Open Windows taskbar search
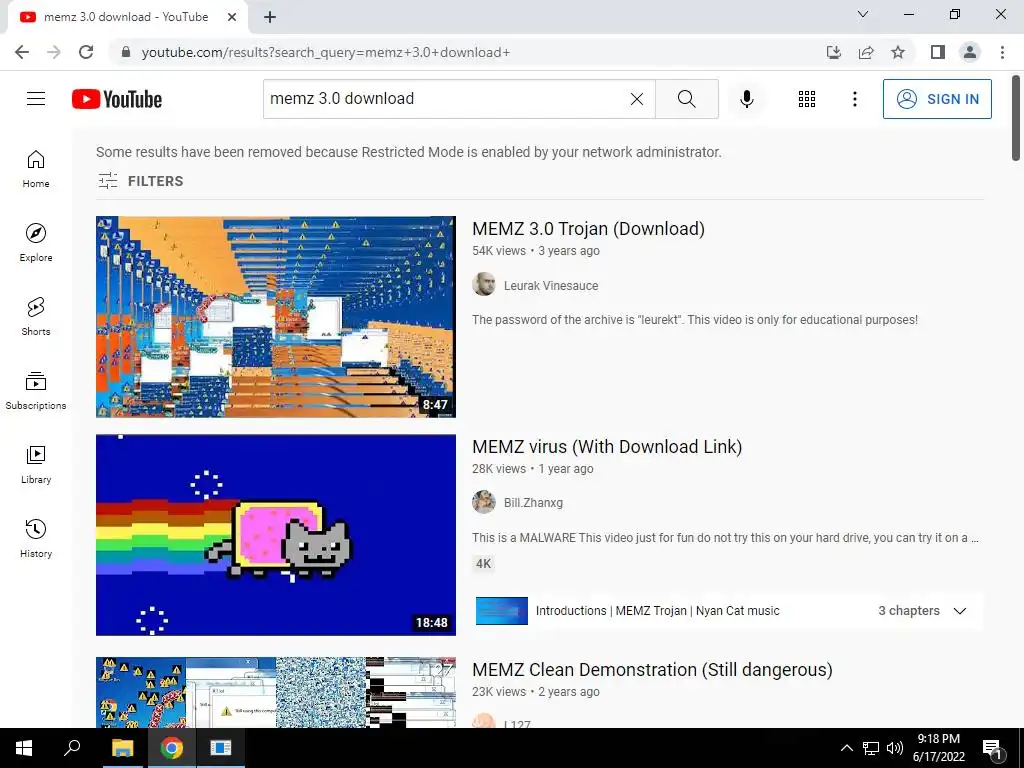1024x768 pixels. pos(72,748)
